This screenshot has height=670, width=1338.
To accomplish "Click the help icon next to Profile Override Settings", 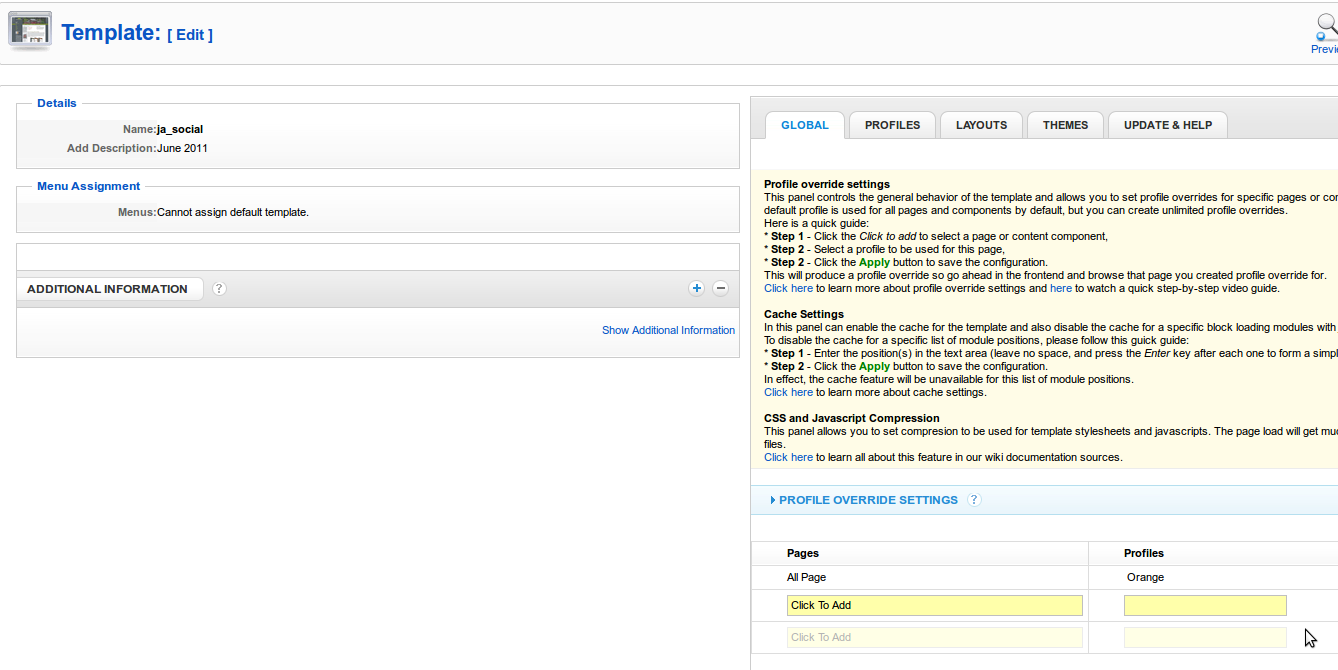I will click(974, 500).
